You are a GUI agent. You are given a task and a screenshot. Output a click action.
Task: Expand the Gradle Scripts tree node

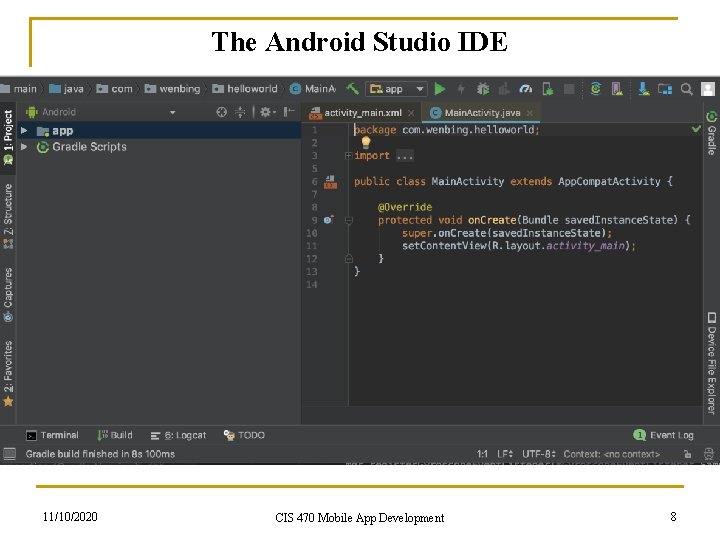coord(24,147)
